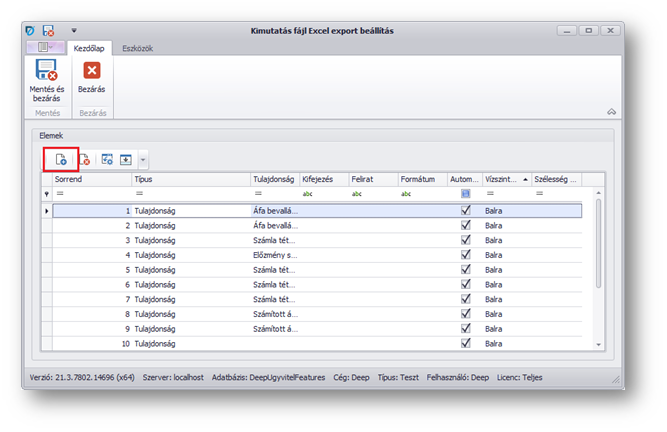Click the shield app icon in title bar
The width and height of the screenshot is (667, 432).
point(30,31)
